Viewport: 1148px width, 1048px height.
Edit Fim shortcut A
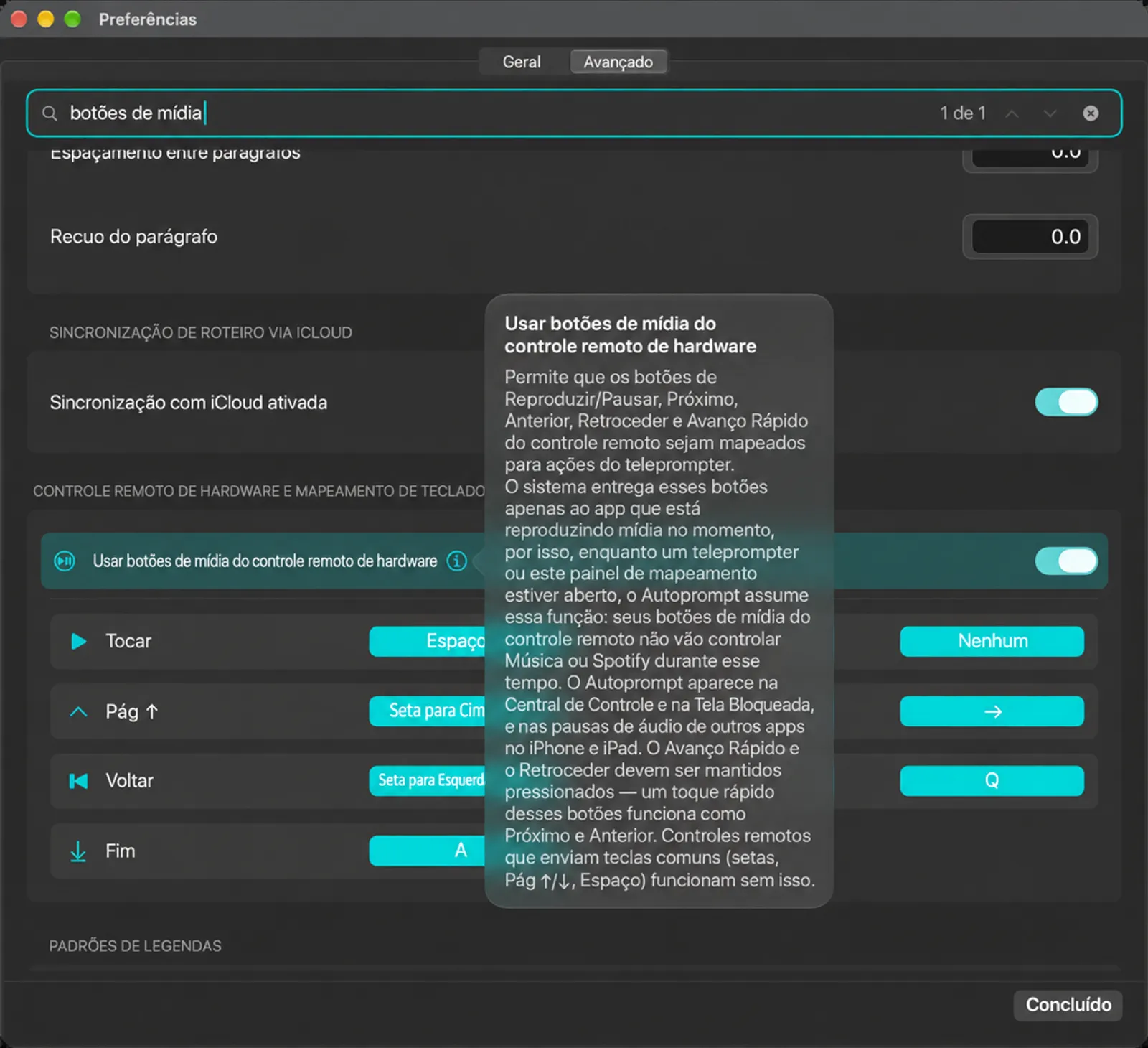[428, 851]
